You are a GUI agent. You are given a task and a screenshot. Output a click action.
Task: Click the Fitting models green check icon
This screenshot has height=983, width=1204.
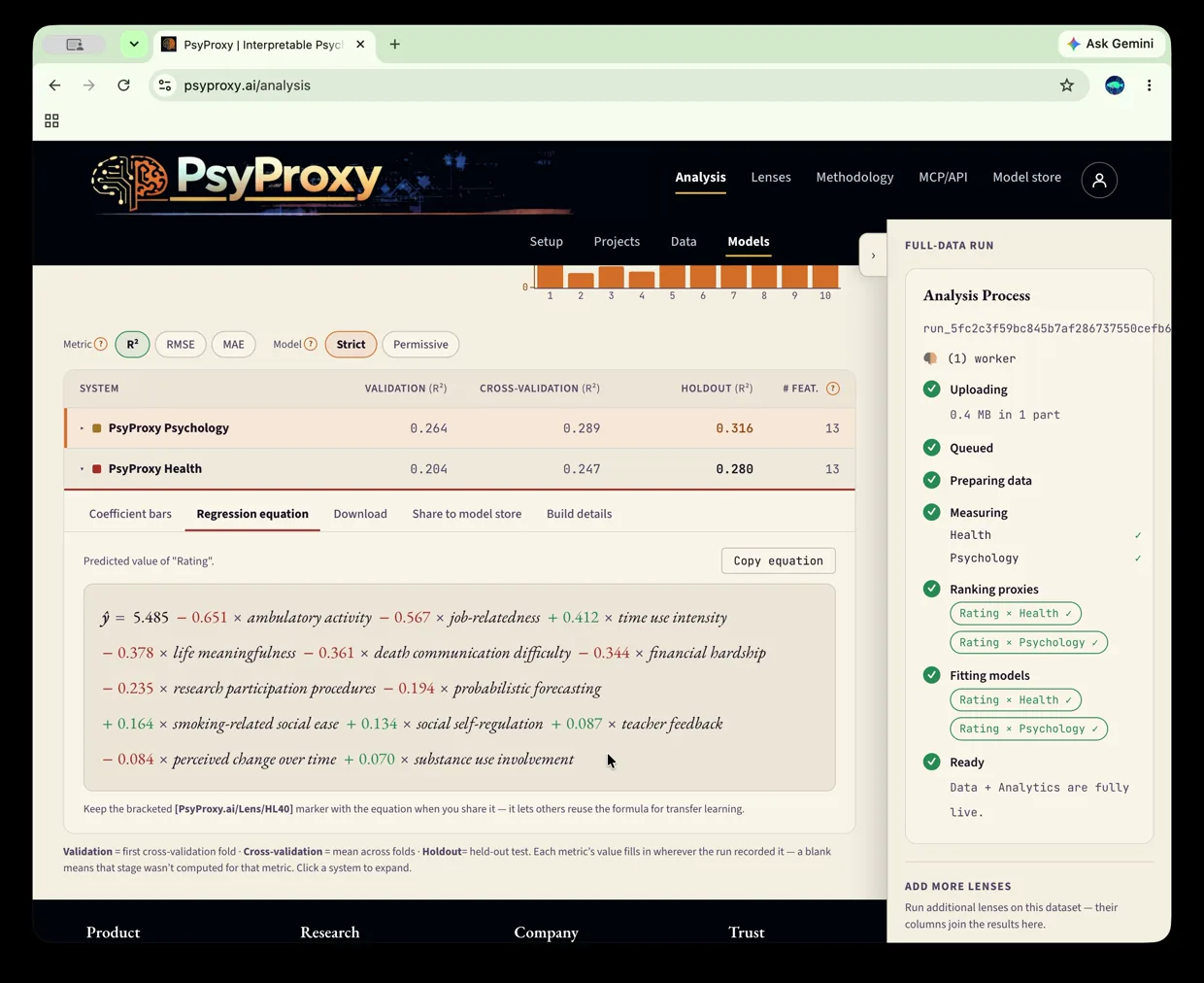pos(931,675)
